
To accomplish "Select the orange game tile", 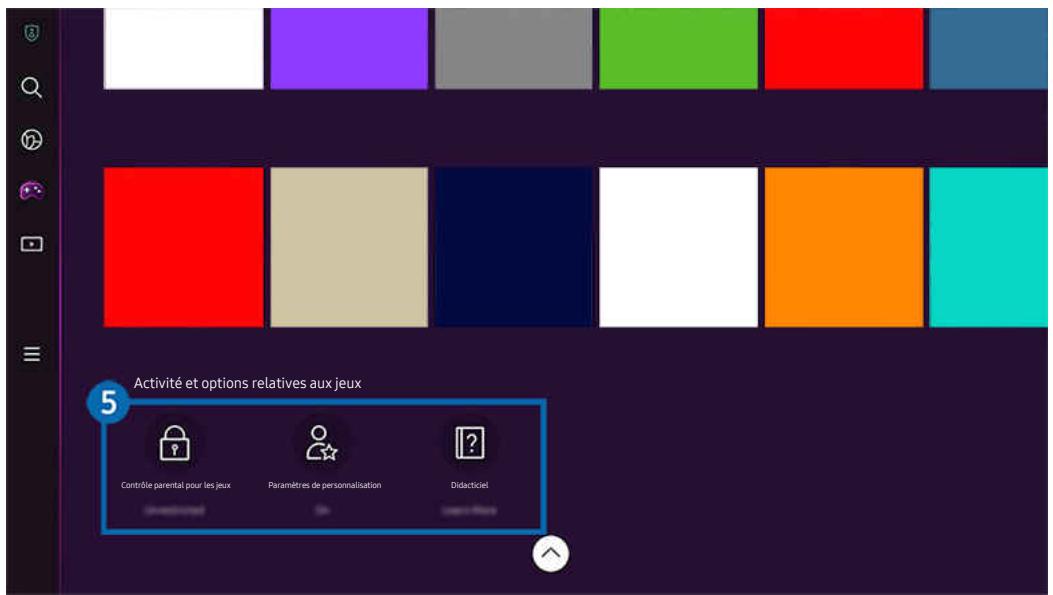I will pyautogui.click(x=844, y=247).
